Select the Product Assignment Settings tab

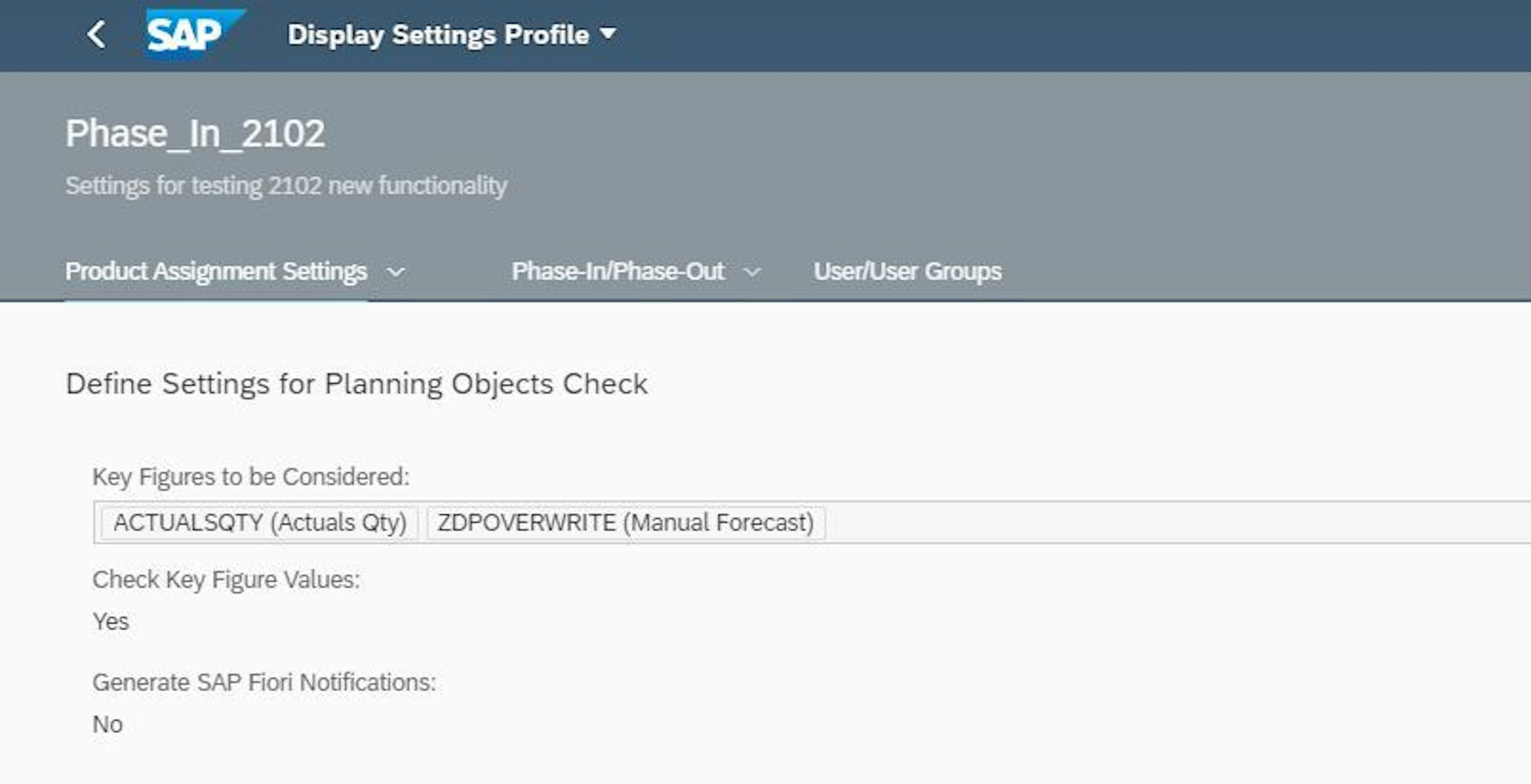216,271
